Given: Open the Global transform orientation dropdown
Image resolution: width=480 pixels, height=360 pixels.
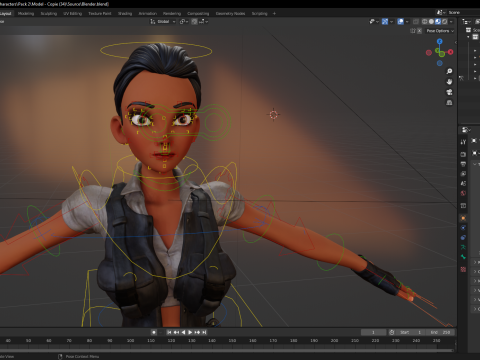Looking at the screenshot, I should coord(163,21).
